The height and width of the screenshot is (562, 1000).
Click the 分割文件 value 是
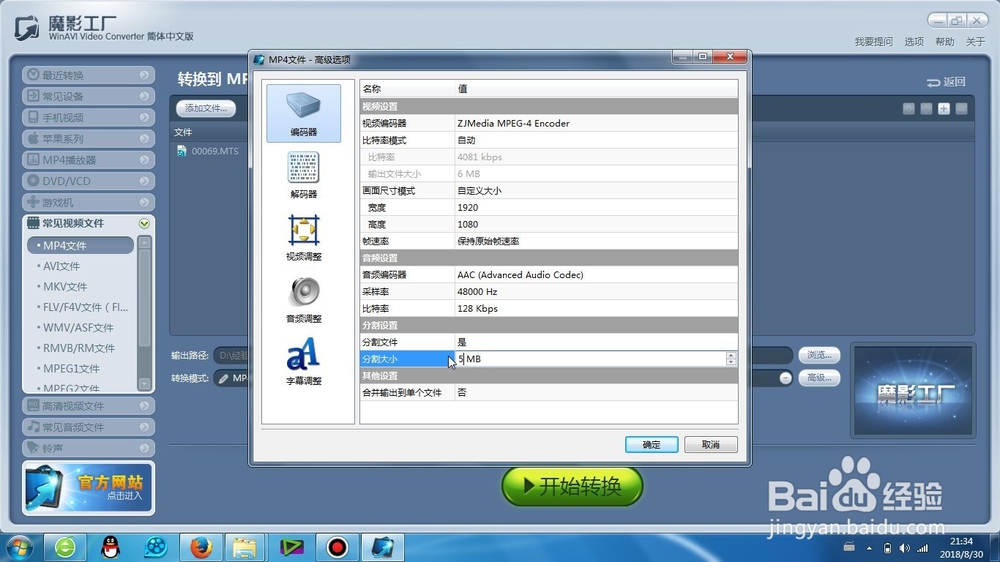pyautogui.click(x=462, y=342)
